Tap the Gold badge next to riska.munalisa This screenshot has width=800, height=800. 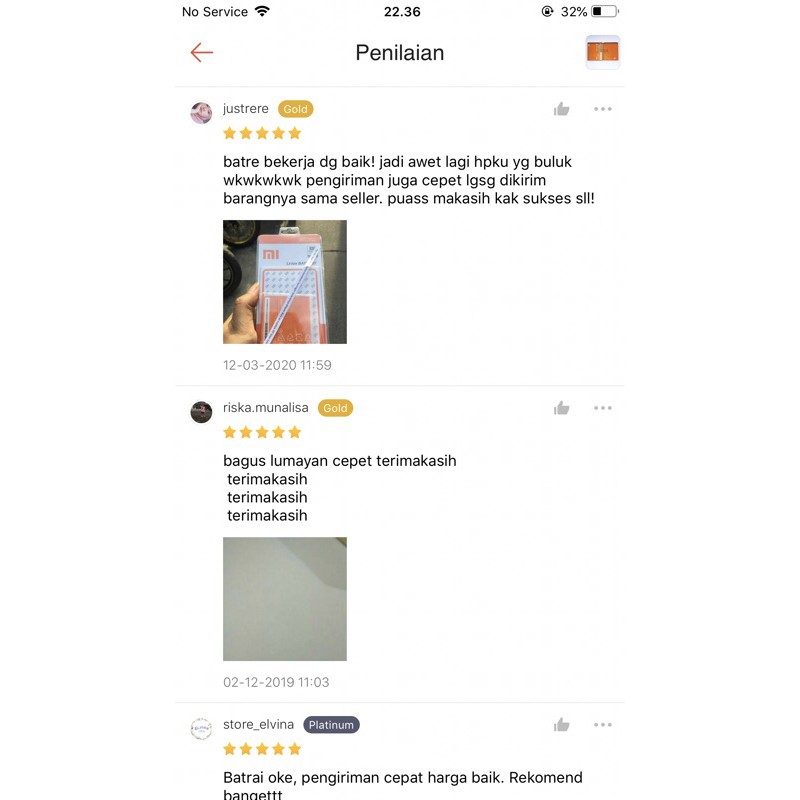(335, 408)
